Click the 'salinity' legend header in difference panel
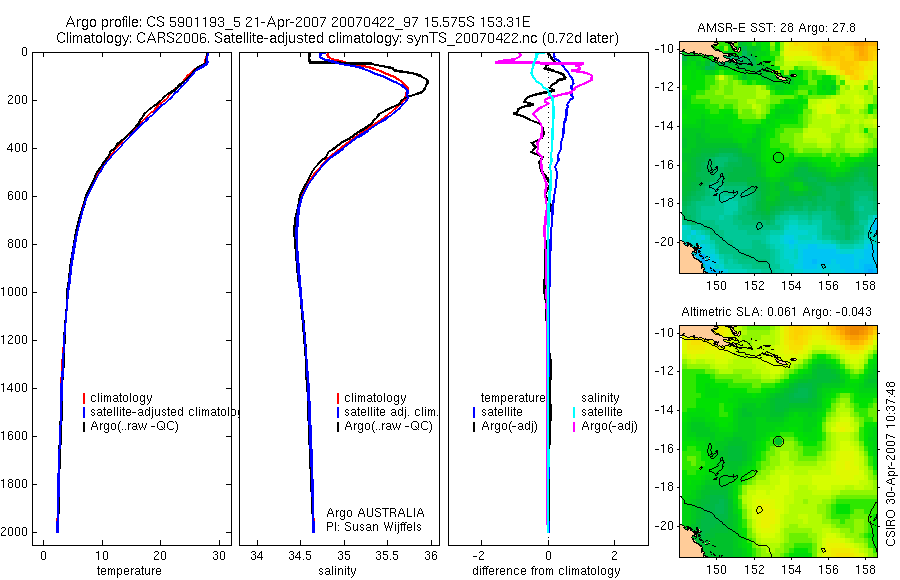 [600, 398]
